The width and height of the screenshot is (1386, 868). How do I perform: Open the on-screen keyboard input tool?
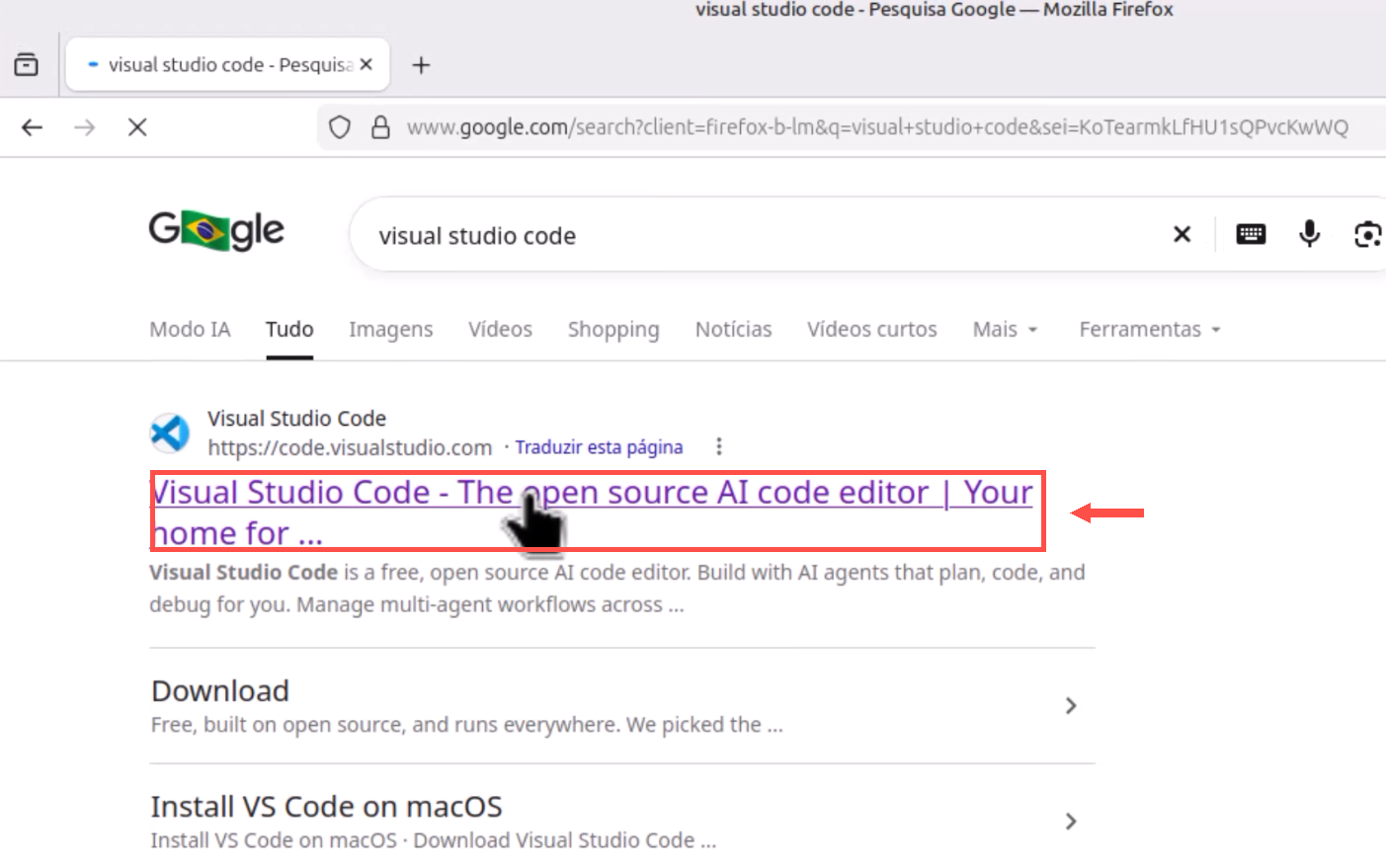click(x=1251, y=234)
